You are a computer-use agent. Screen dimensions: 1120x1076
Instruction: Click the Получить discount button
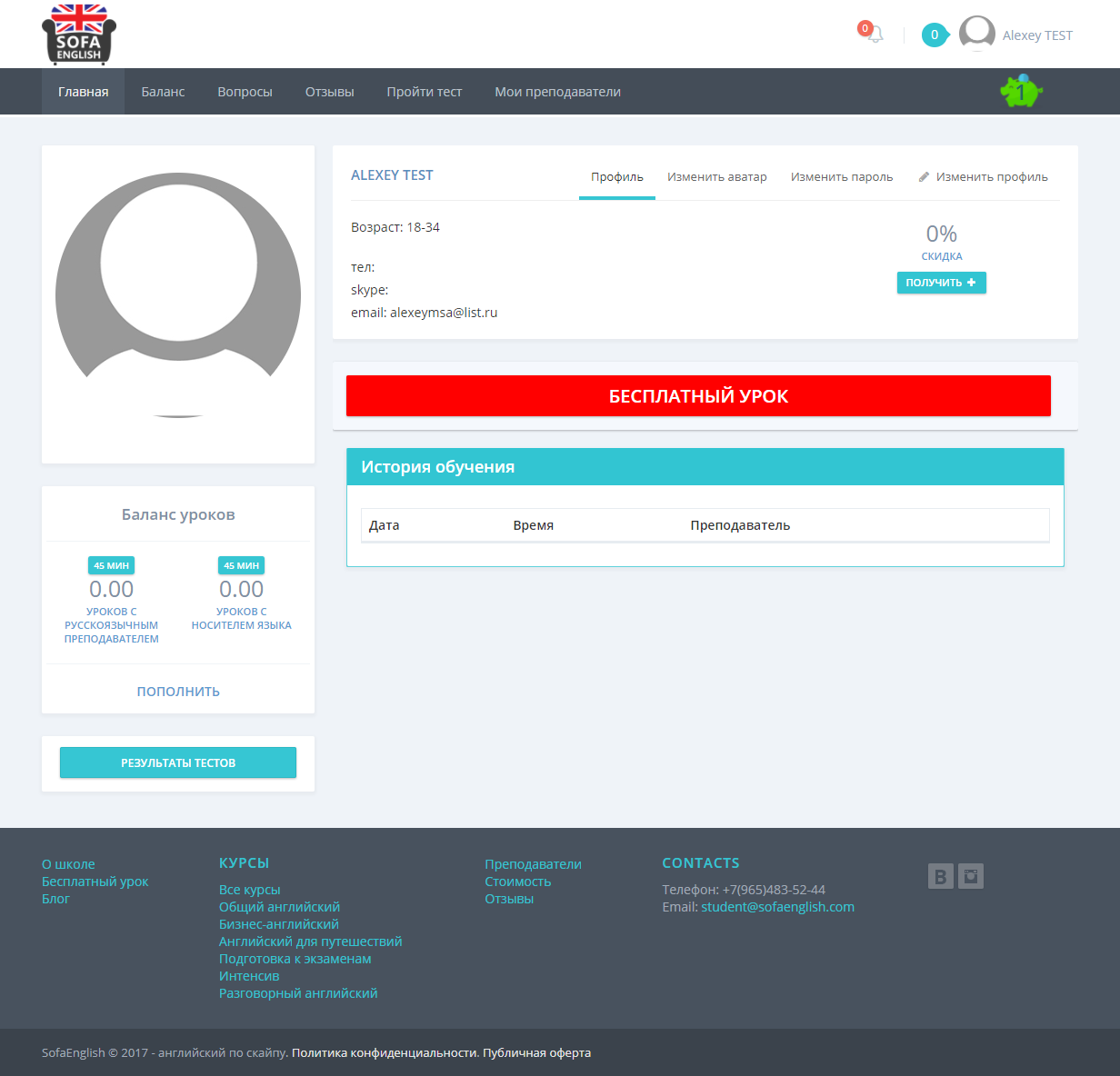click(x=942, y=283)
